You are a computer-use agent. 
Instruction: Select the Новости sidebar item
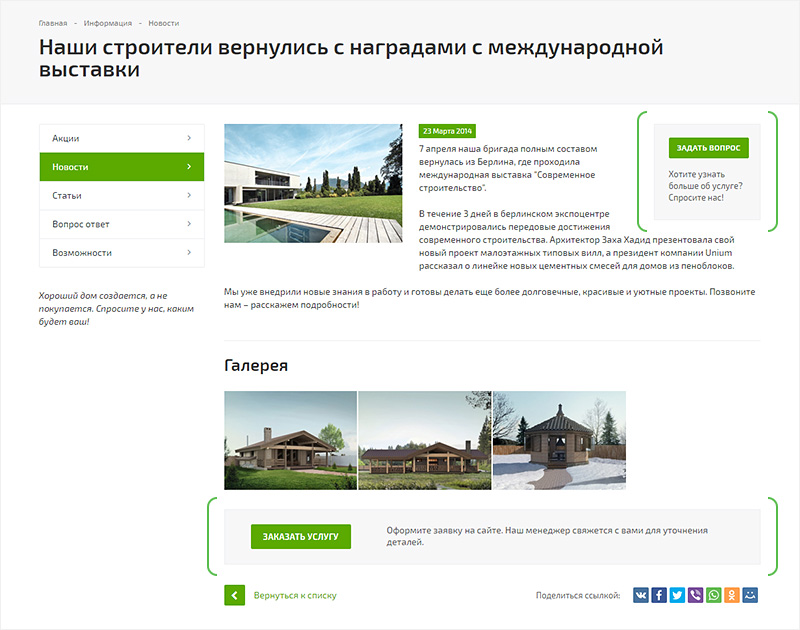70,167
